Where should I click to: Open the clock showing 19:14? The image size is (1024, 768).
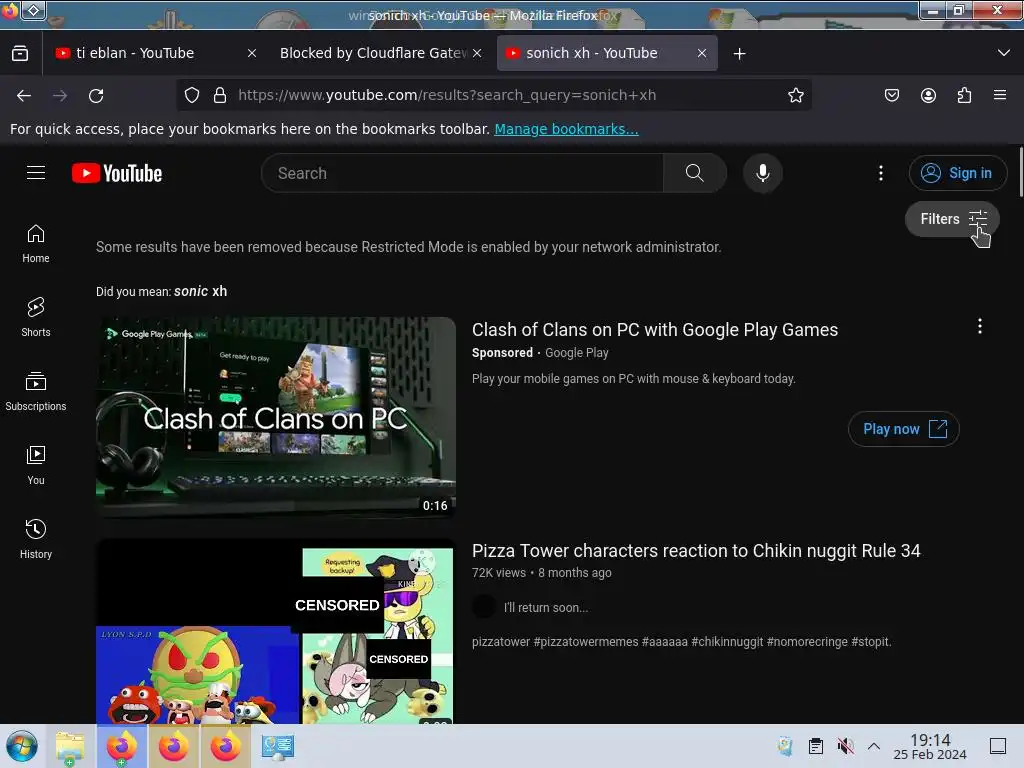pos(930,746)
